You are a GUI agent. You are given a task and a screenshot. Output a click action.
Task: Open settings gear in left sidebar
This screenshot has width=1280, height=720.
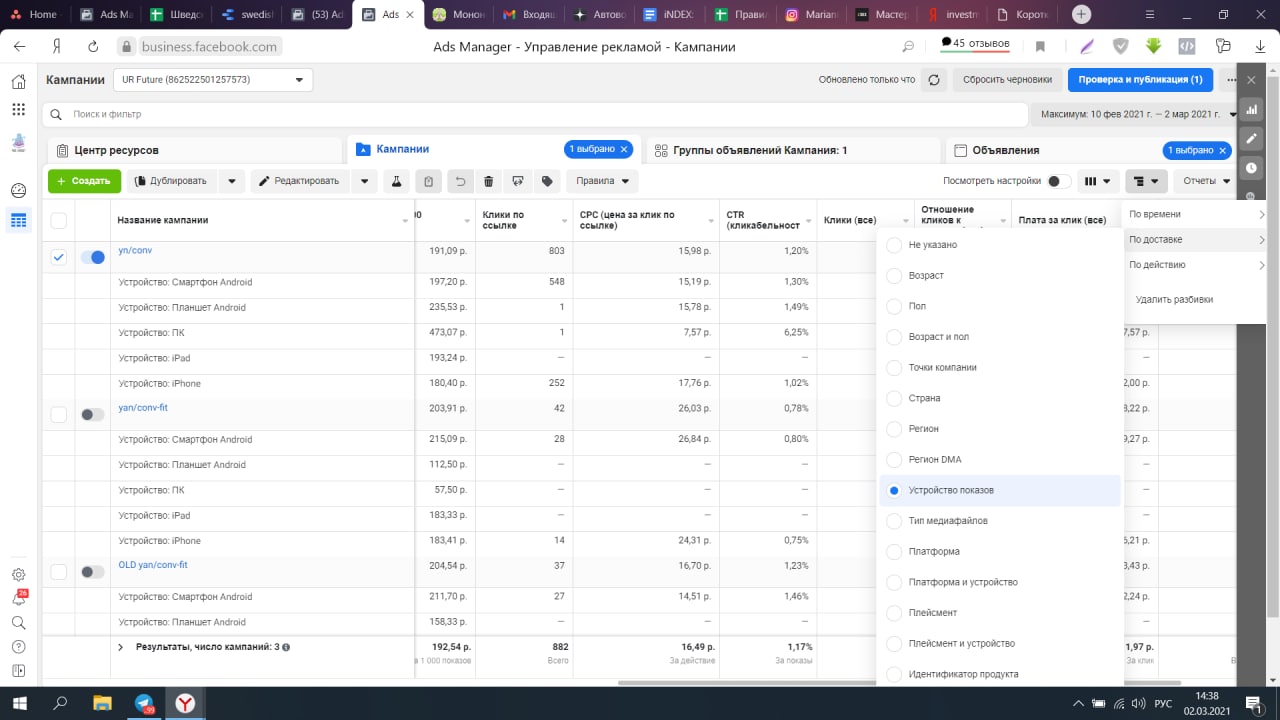[x=18, y=574]
